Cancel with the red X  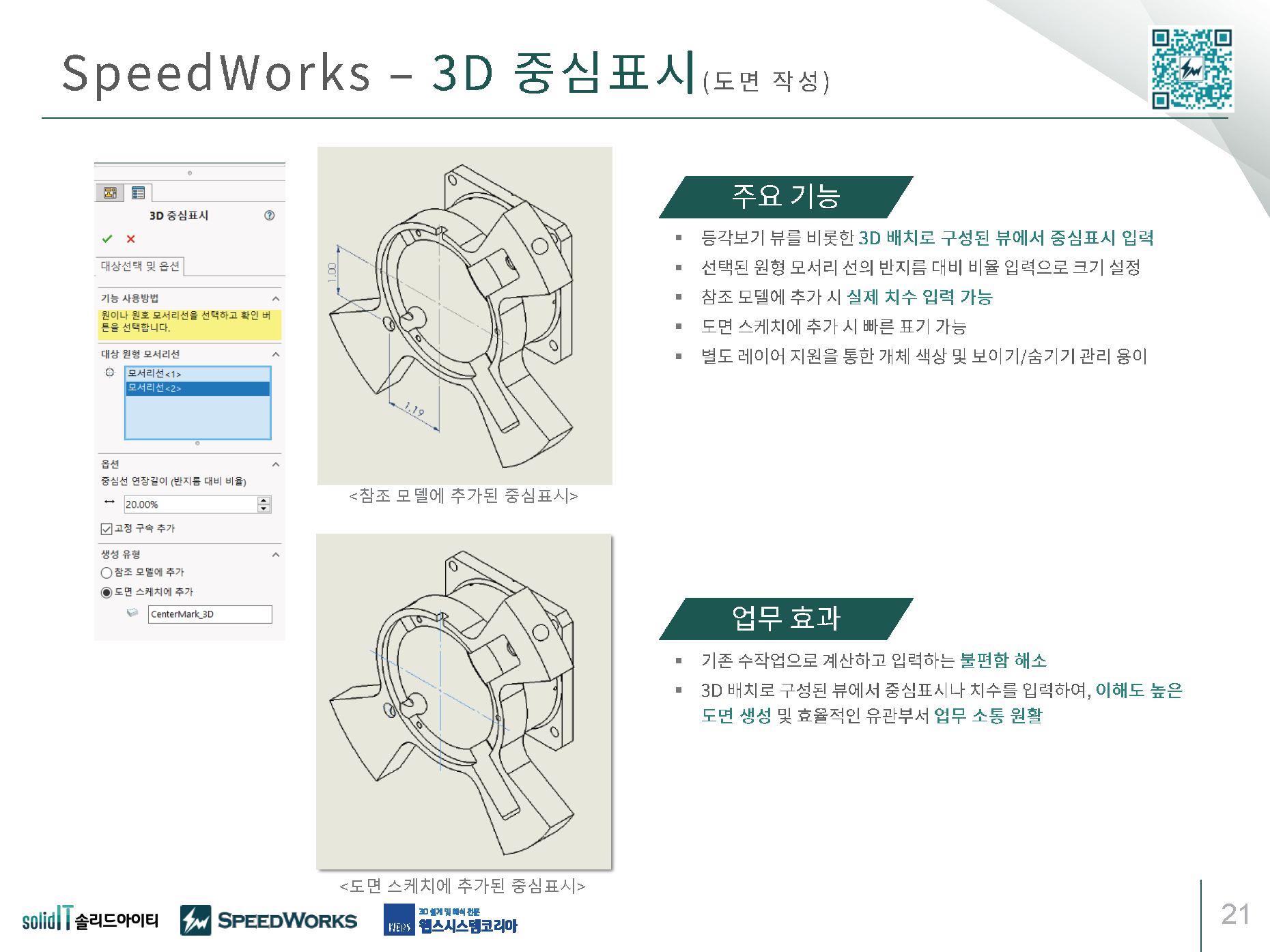click(131, 239)
